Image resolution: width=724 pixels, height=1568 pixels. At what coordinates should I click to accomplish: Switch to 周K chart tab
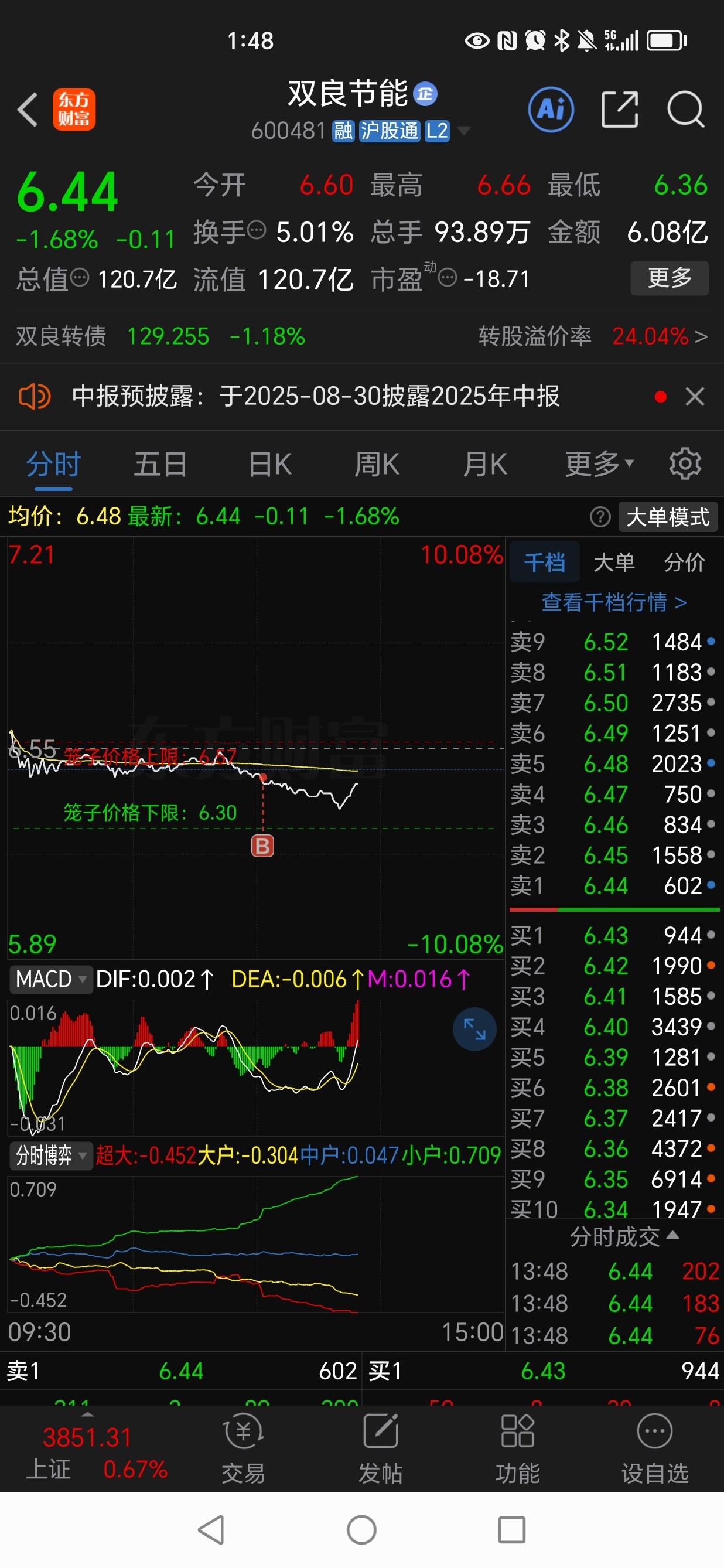(x=377, y=464)
